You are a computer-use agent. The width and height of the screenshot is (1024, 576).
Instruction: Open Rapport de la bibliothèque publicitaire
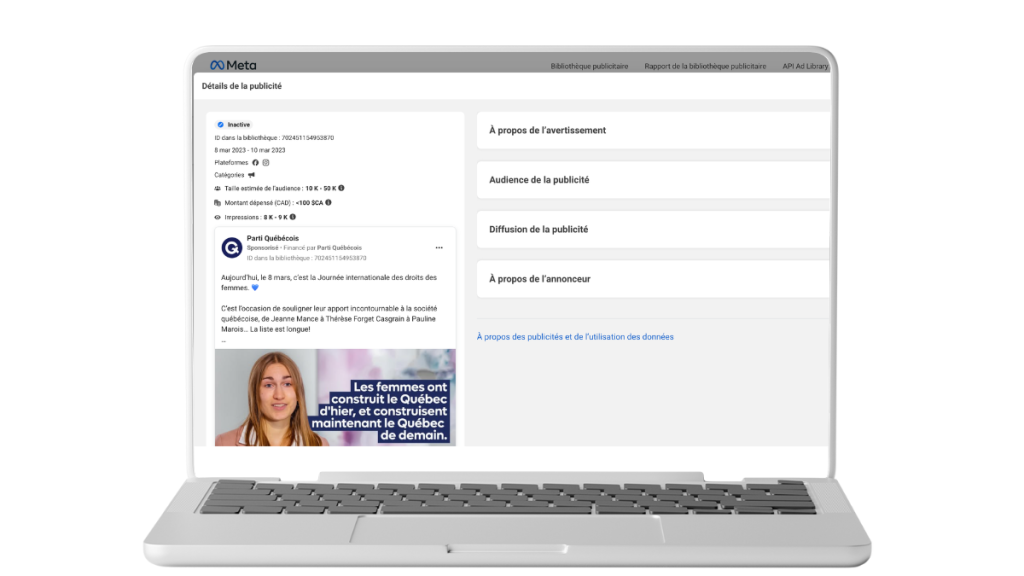click(x=705, y=66)
